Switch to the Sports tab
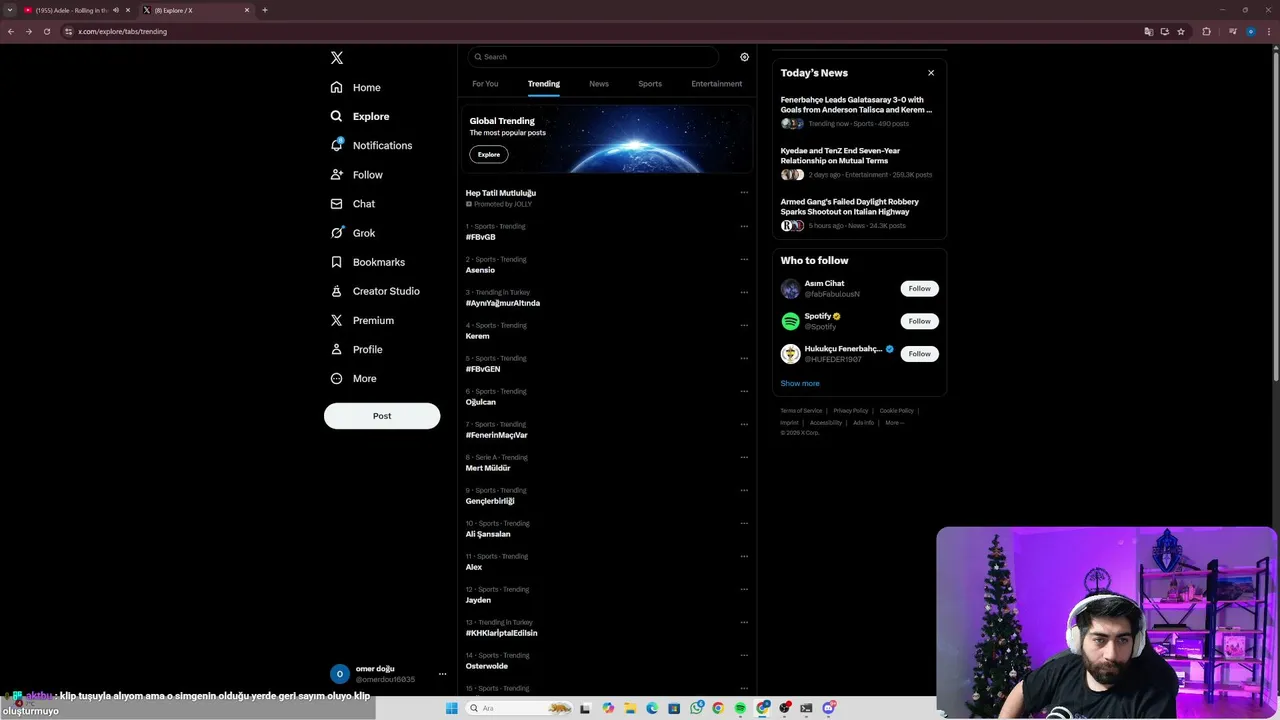The height and width of the screenshot is (720, 1280). point(650,84)
